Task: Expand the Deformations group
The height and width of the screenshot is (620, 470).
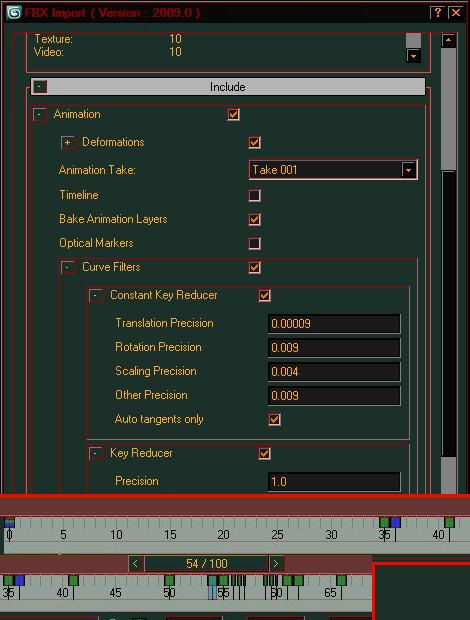Action: pyautogui.click(x=68, y=142)
